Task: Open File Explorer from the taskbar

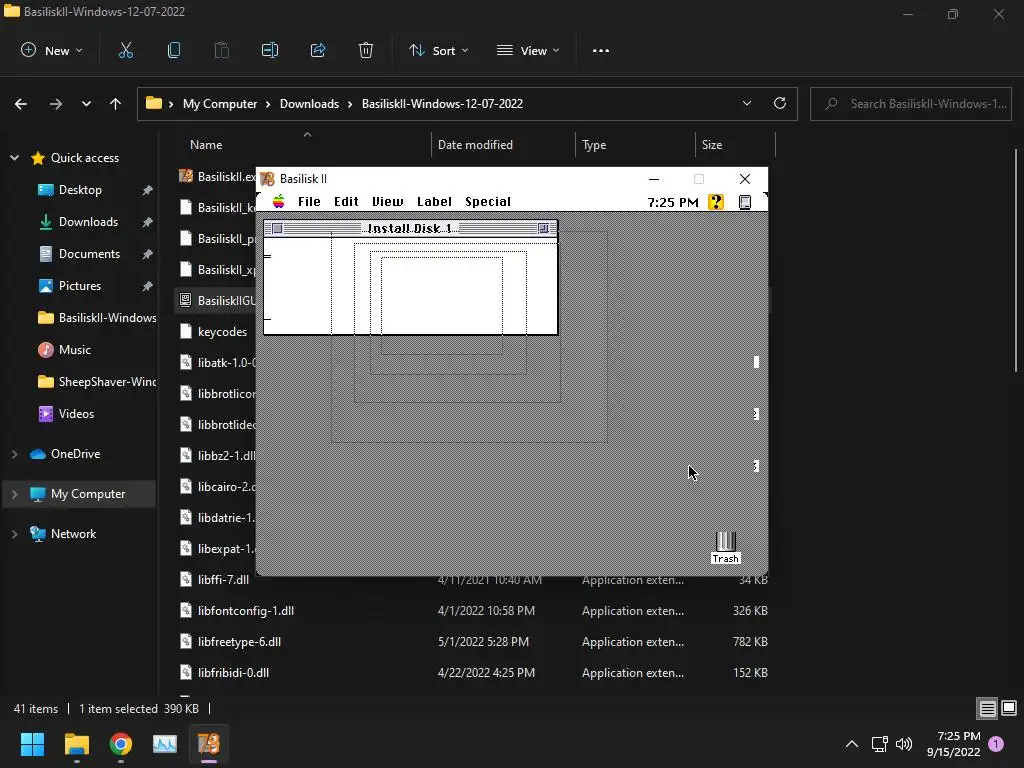Action: (76, 744)
